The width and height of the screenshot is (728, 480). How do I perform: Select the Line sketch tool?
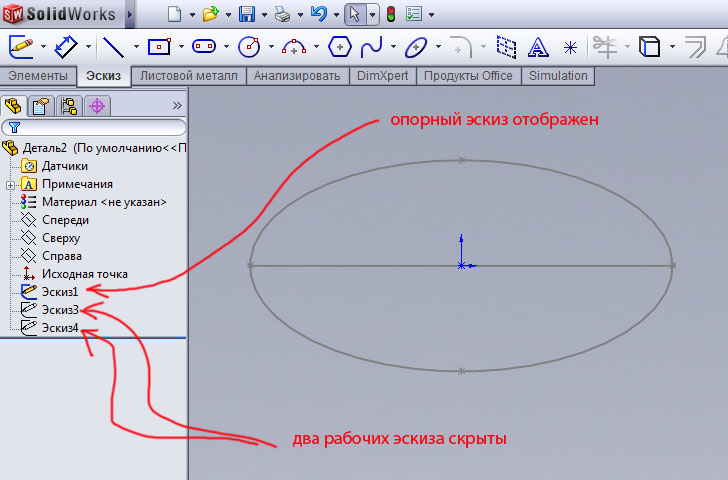click(113, 46)
